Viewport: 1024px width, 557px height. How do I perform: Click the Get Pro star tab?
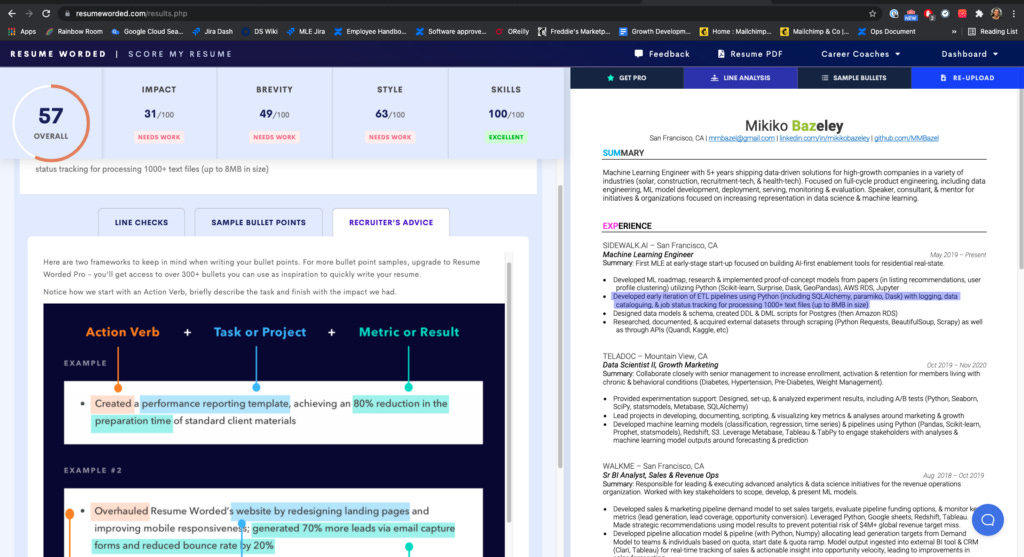click(627, 78)
